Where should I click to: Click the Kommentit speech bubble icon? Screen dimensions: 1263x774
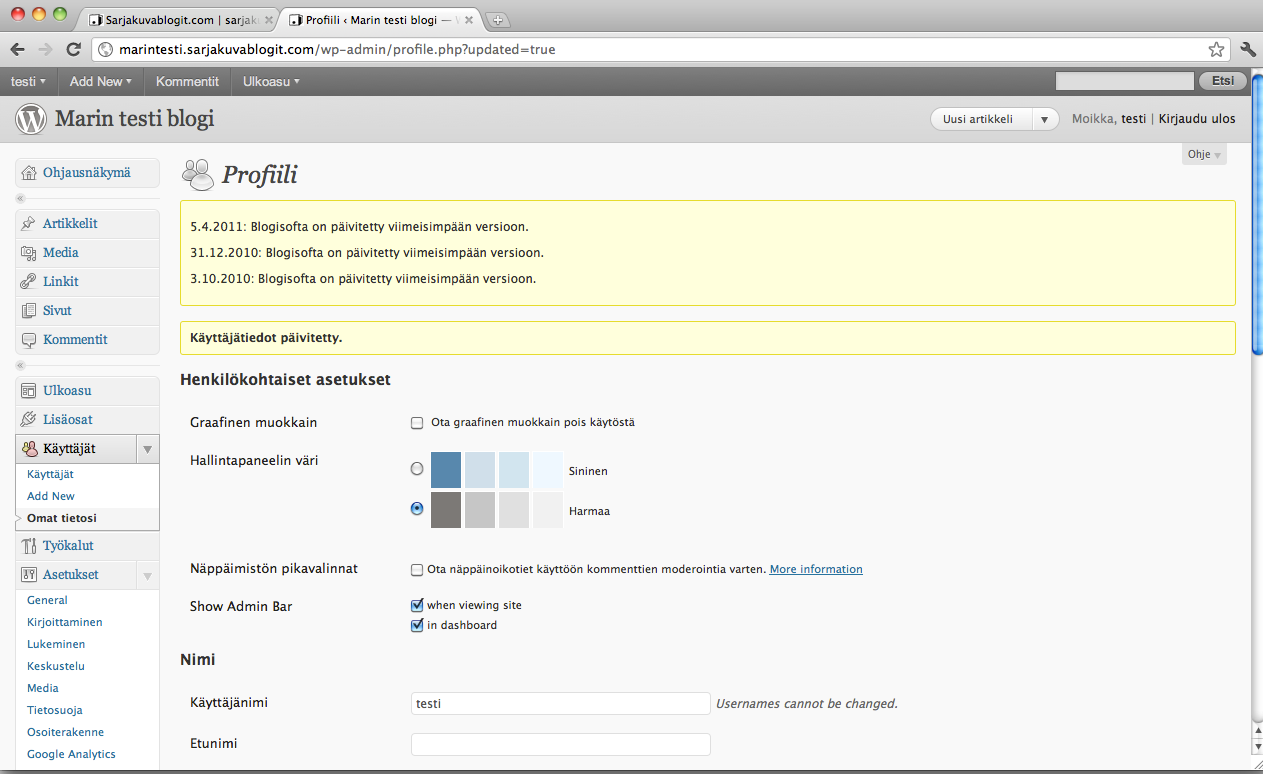click(x=29, y=340)
